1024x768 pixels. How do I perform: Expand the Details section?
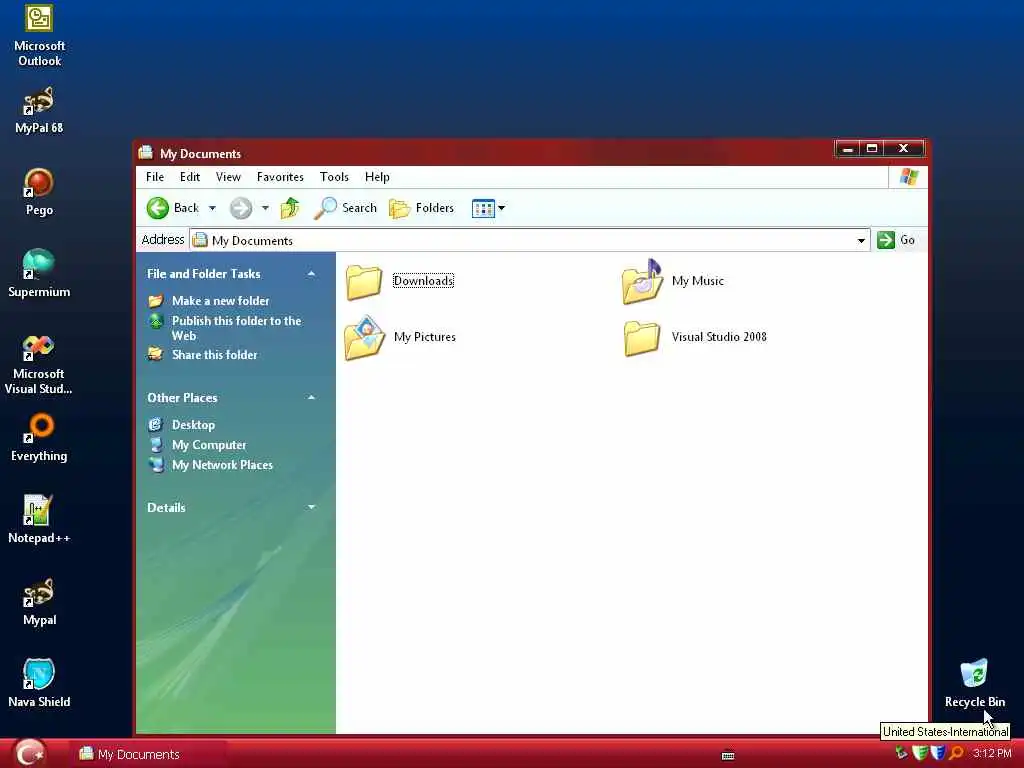coord(312,507)
